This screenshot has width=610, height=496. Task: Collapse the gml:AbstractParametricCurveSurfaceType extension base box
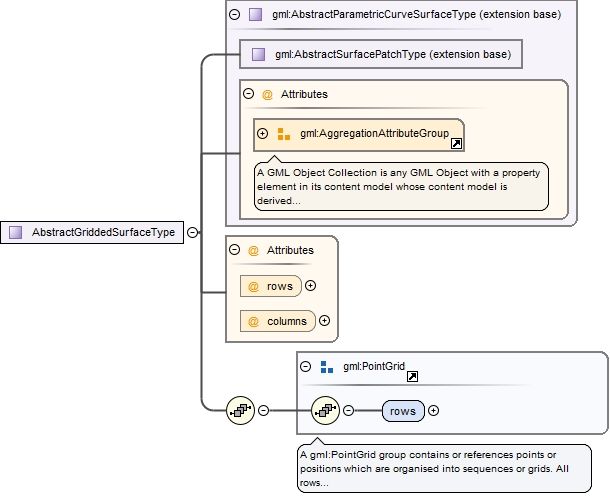tap(234, 15)
